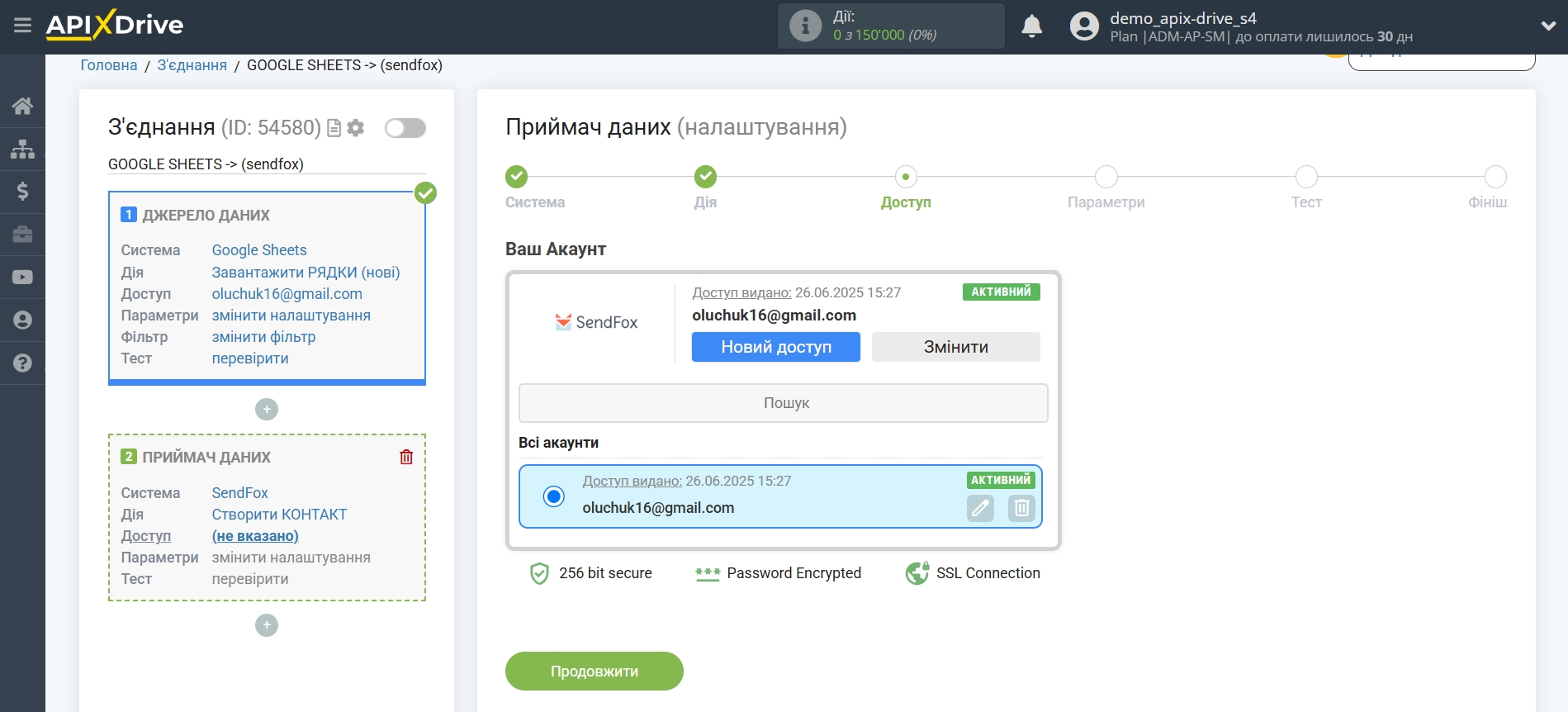The image size is (1568, 712).
Task: Edit the oluchuk16@gmail.com account
Action: [x=980, y=508]
